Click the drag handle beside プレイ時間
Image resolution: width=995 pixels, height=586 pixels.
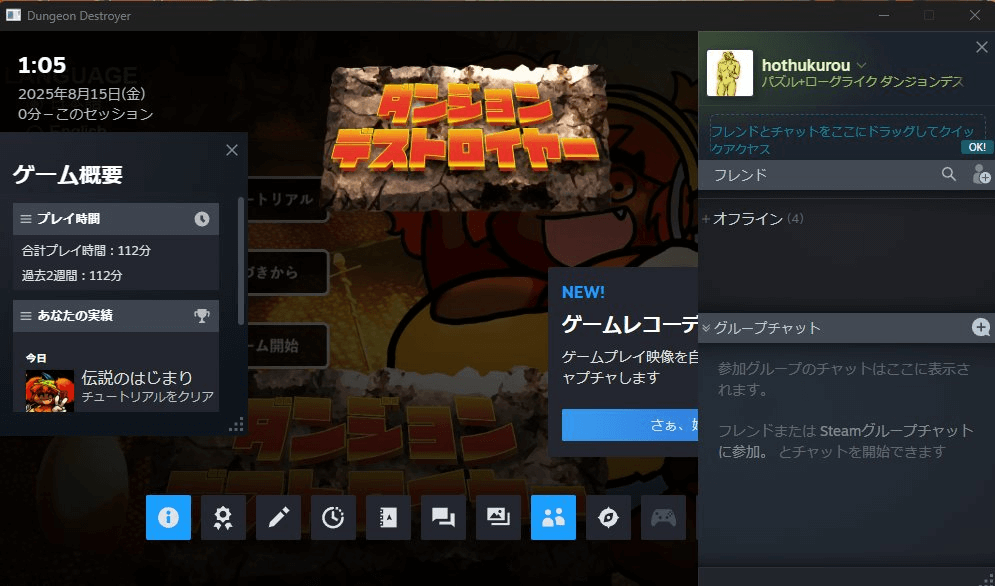pyautogui.click(x=26, y=219)
